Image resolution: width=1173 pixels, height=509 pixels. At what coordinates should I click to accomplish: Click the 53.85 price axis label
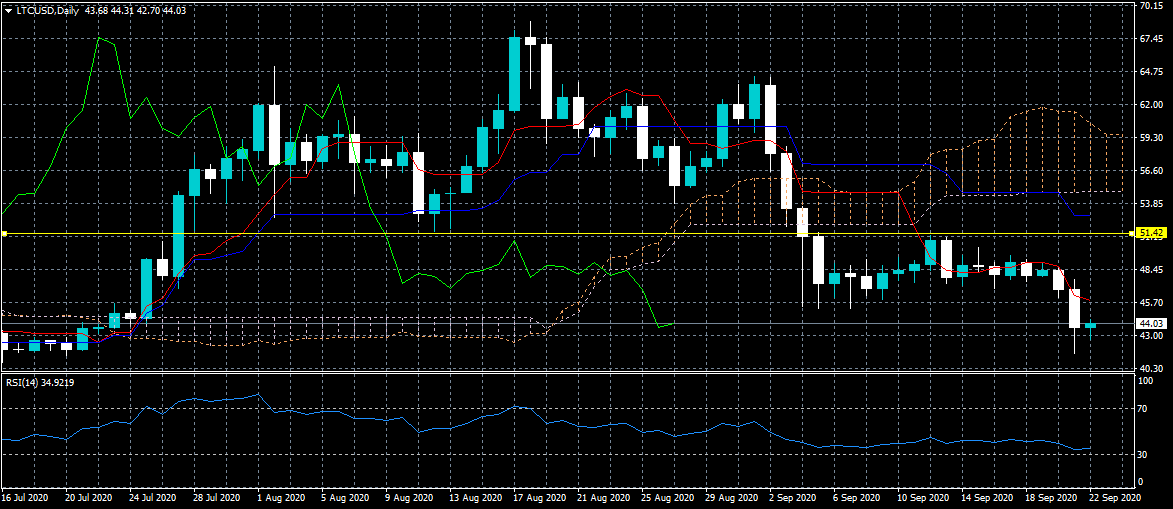(1151, 204)
